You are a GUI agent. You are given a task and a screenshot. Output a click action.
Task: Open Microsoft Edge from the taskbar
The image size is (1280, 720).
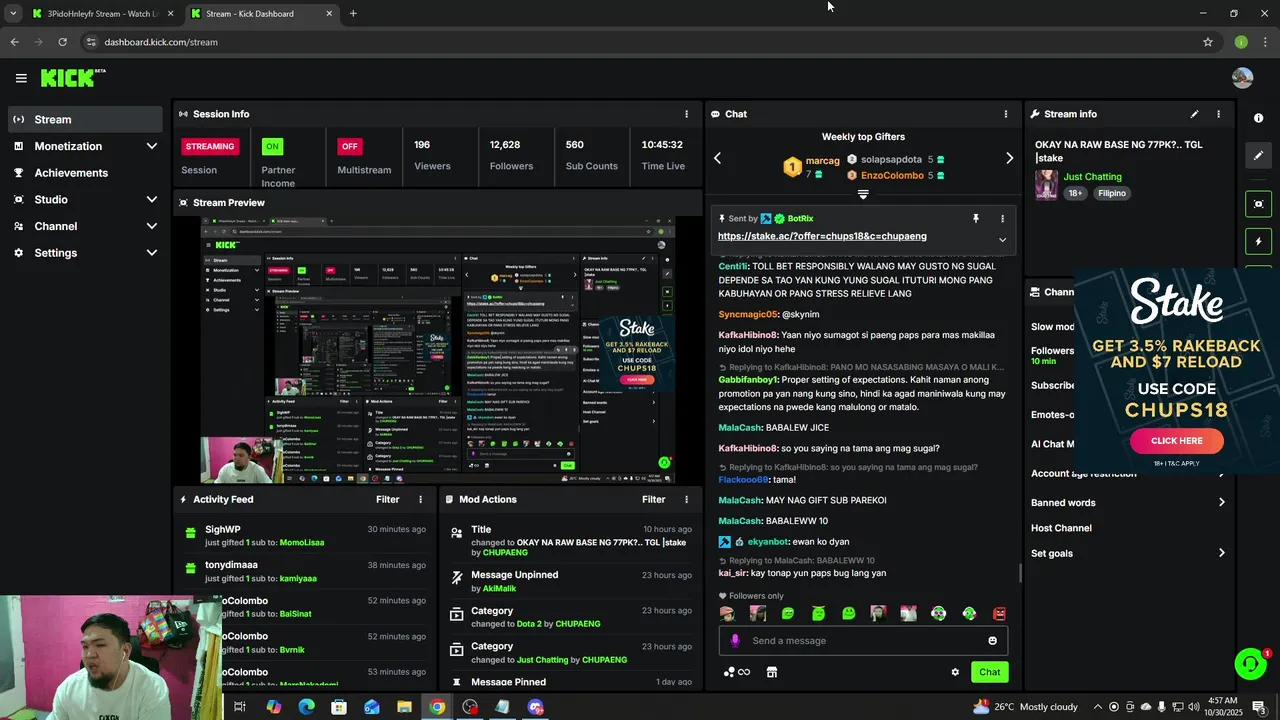click(x=306, y=707)
